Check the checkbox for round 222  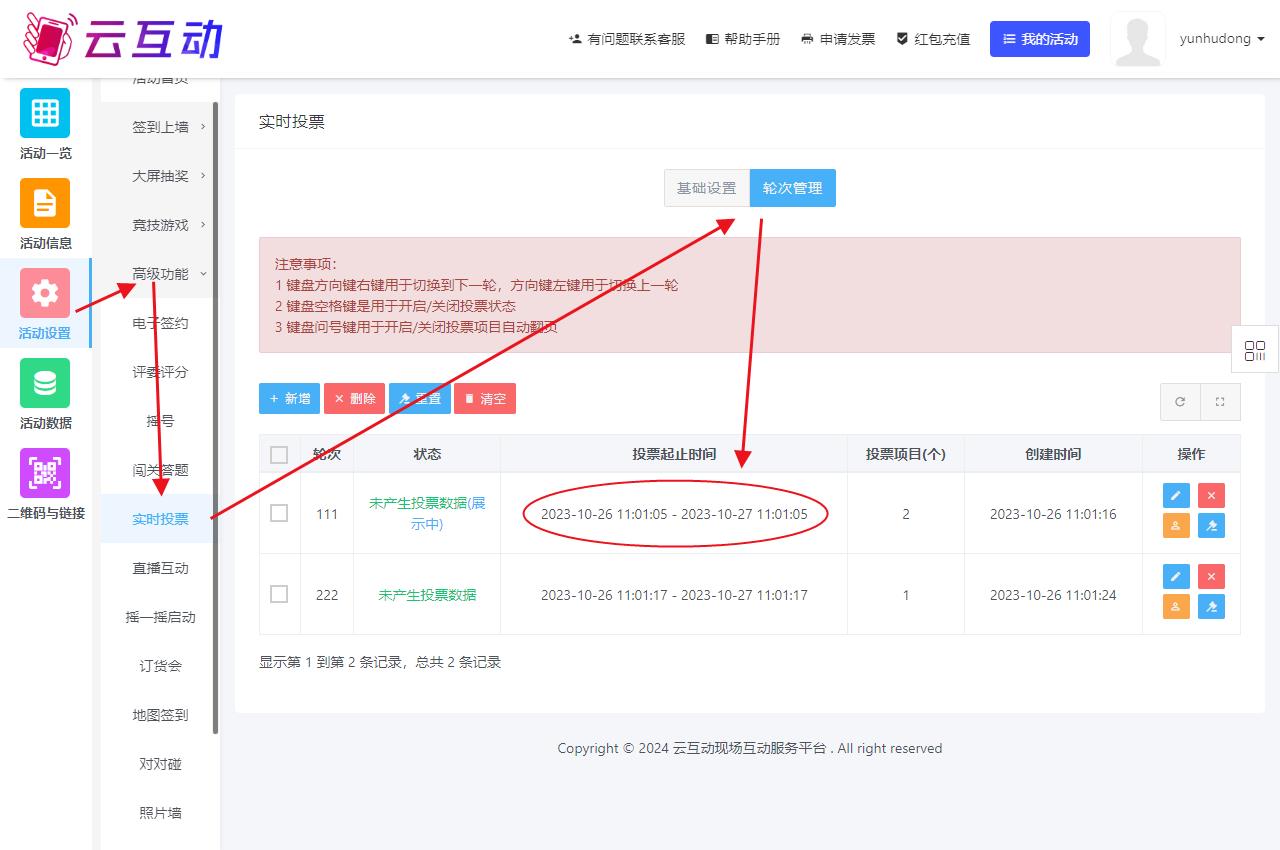[279, 594]
